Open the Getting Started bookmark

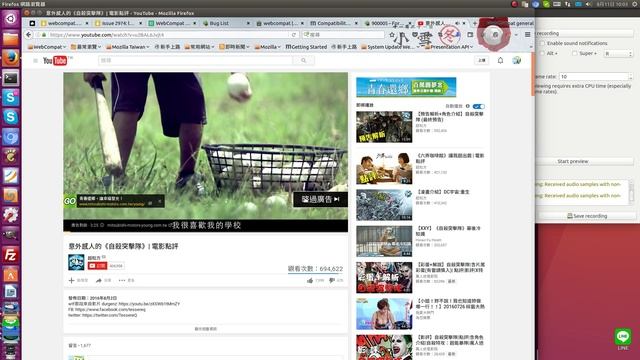[x=306, y=47]
